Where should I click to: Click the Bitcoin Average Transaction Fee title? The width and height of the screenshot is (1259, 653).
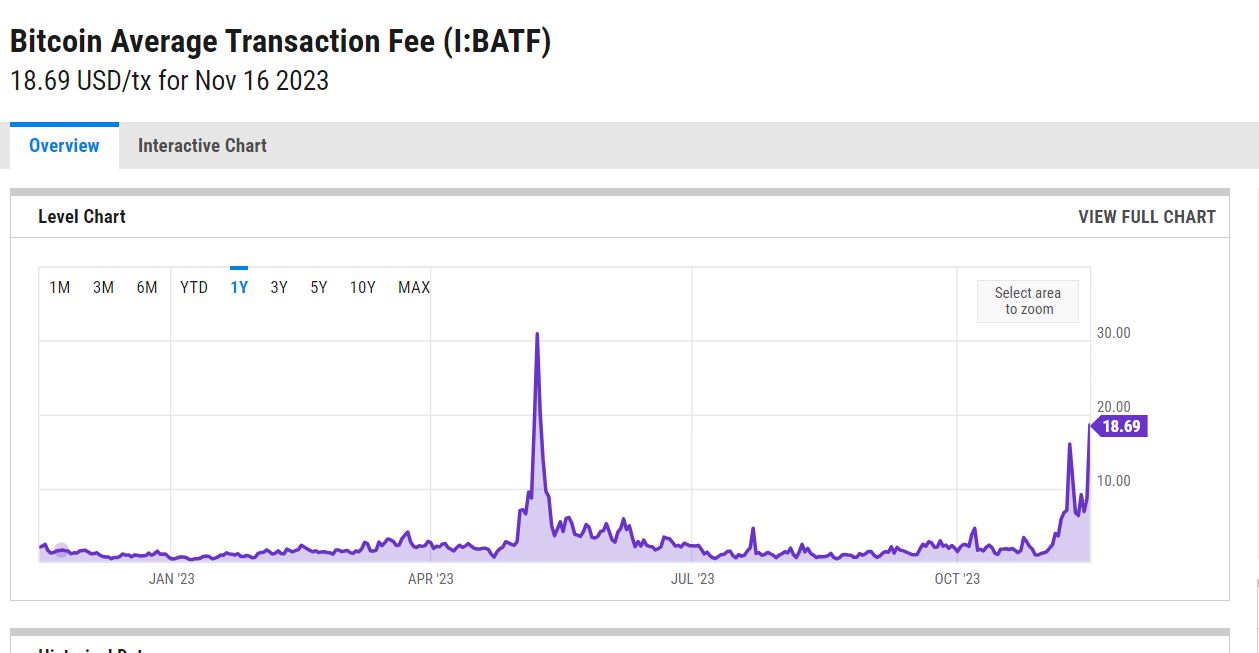(280, 42)
